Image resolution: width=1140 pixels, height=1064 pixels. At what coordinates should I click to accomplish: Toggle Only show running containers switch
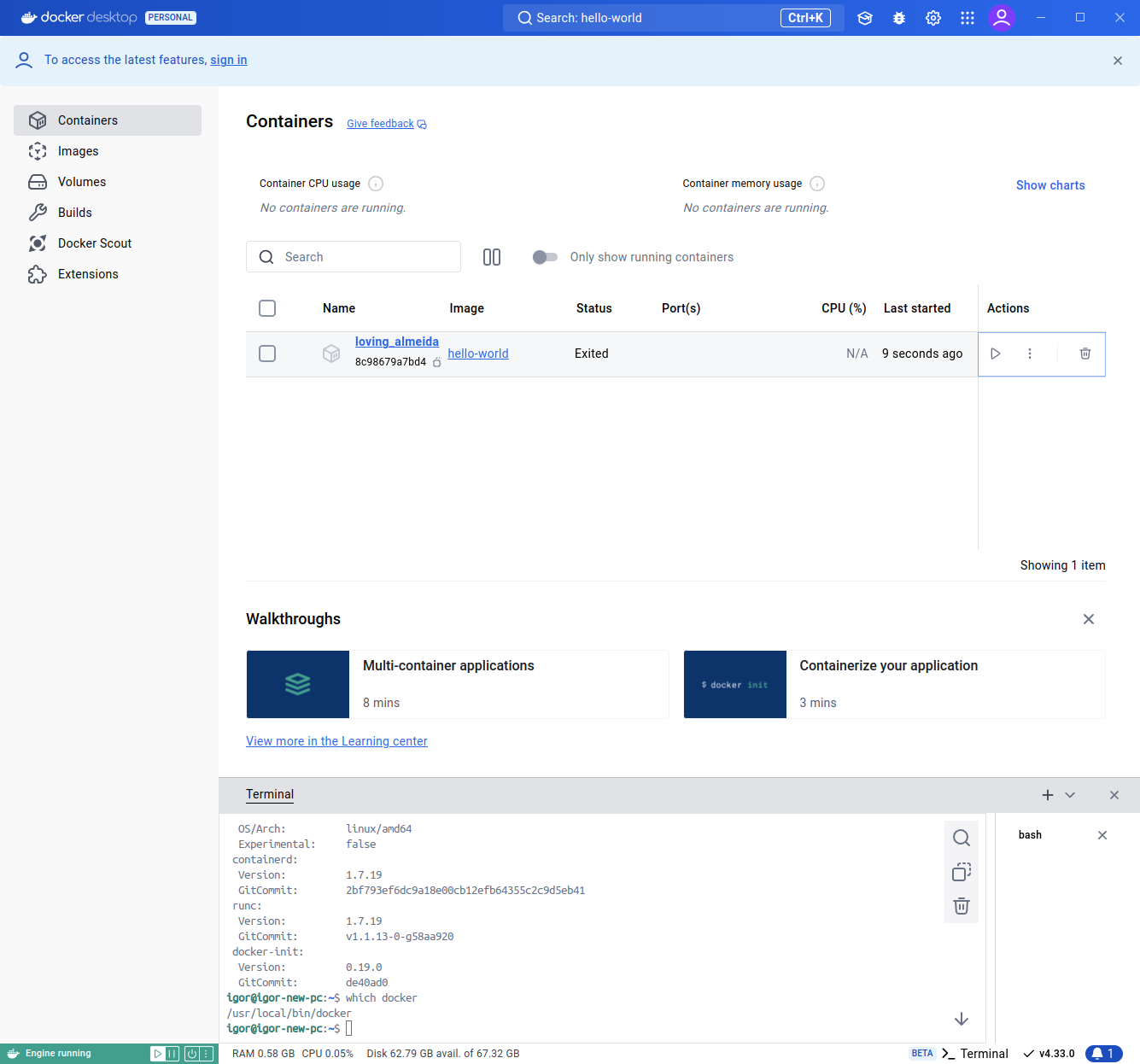pyautogui.click(x=545, y=257)
